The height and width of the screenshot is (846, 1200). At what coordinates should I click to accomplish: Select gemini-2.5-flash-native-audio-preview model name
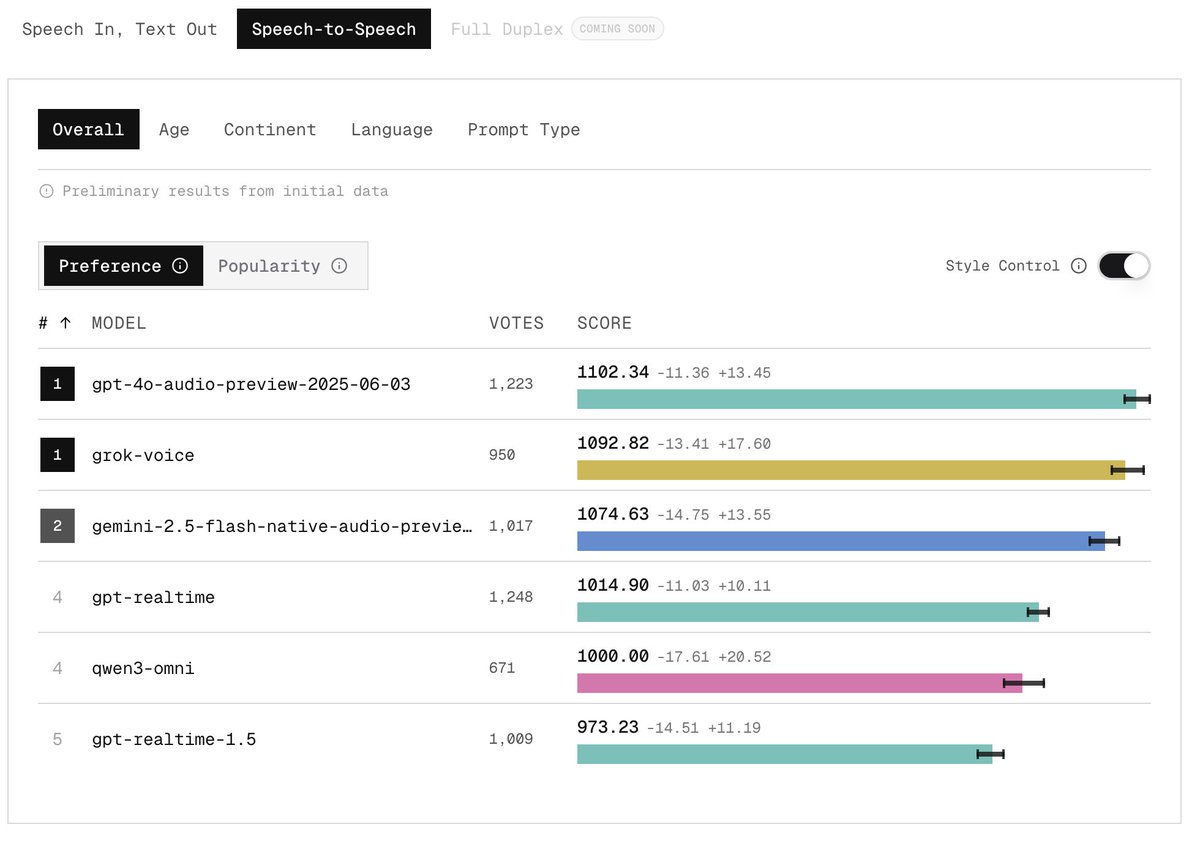(282, 526)
